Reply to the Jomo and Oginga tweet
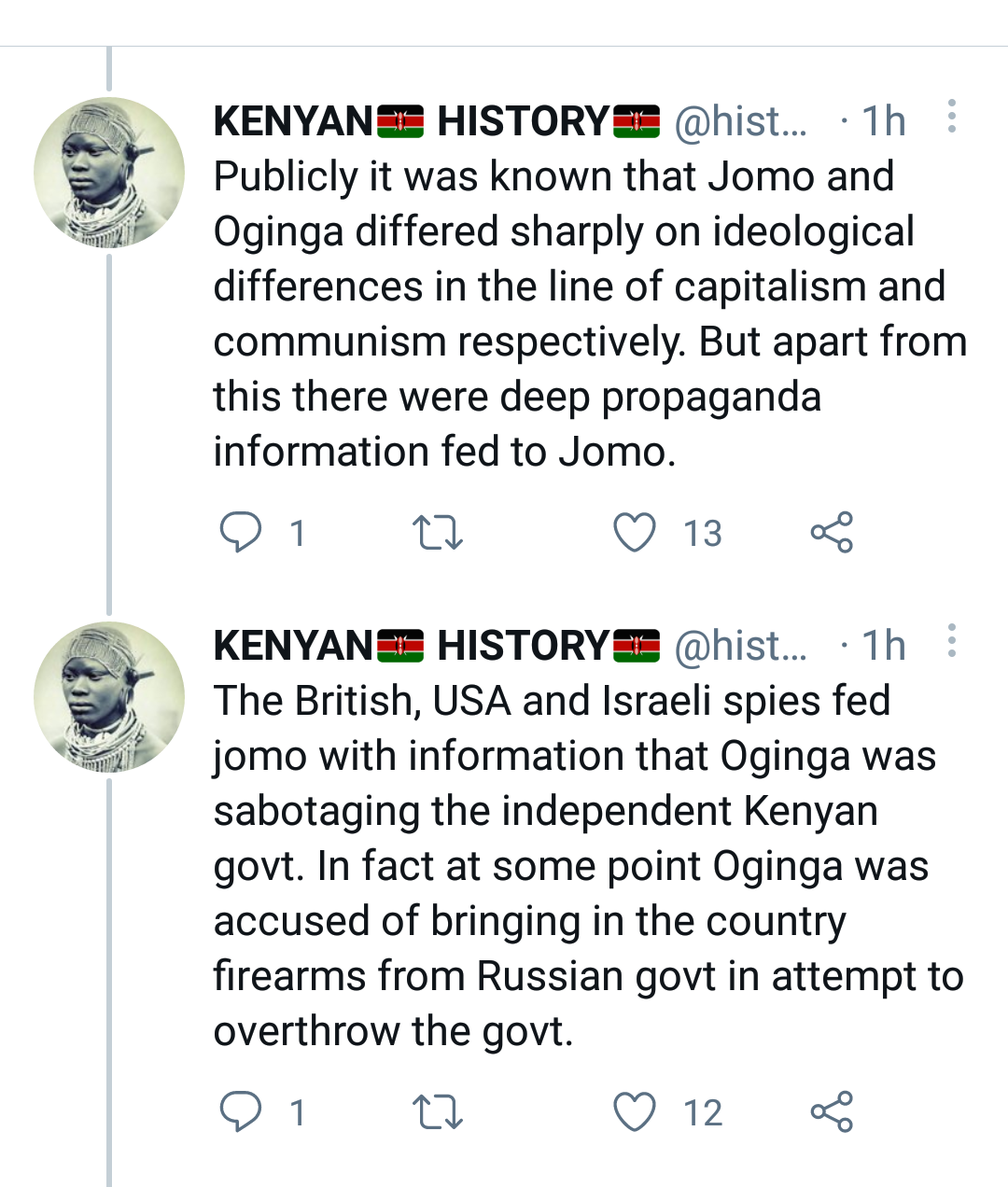The image size is (1008, 1187). coord(240,533)
